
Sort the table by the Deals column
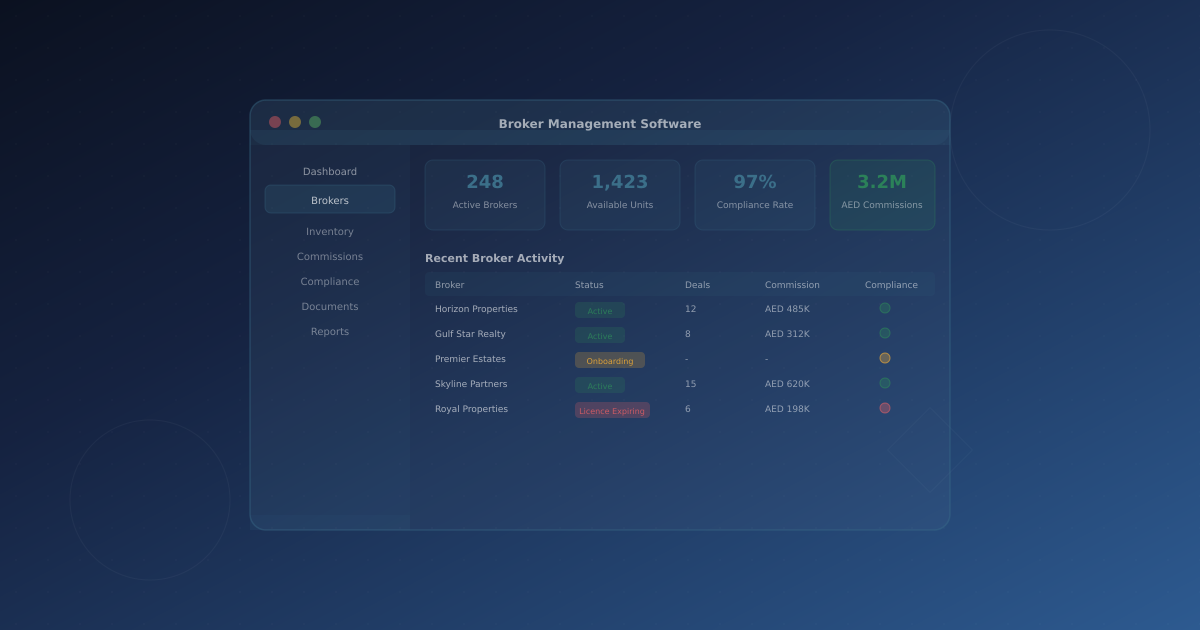point(696,284)
